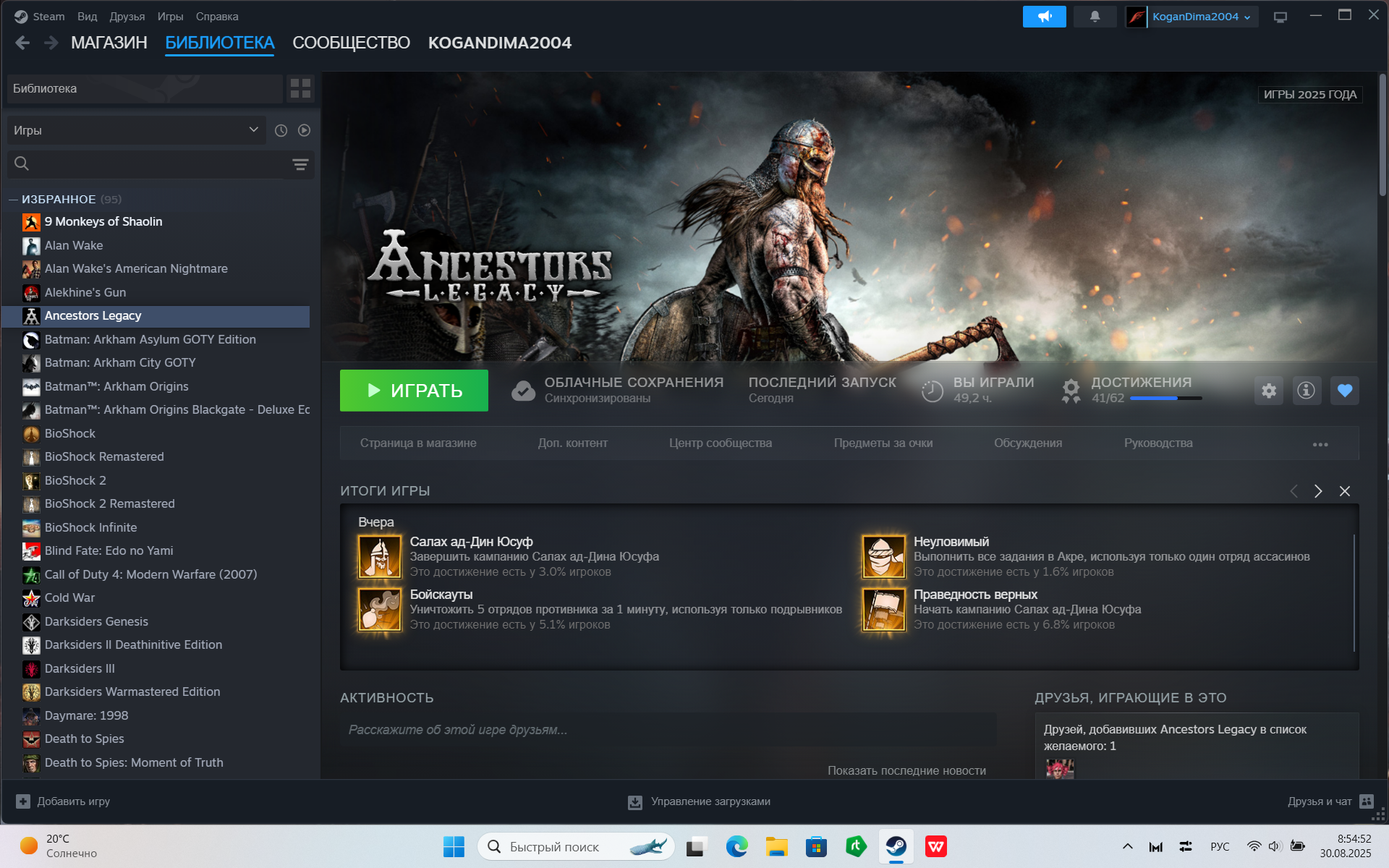This screenshot has height=868, width=1389.
Task: Go to the Сообщество tab
Action: pos(351,43)
